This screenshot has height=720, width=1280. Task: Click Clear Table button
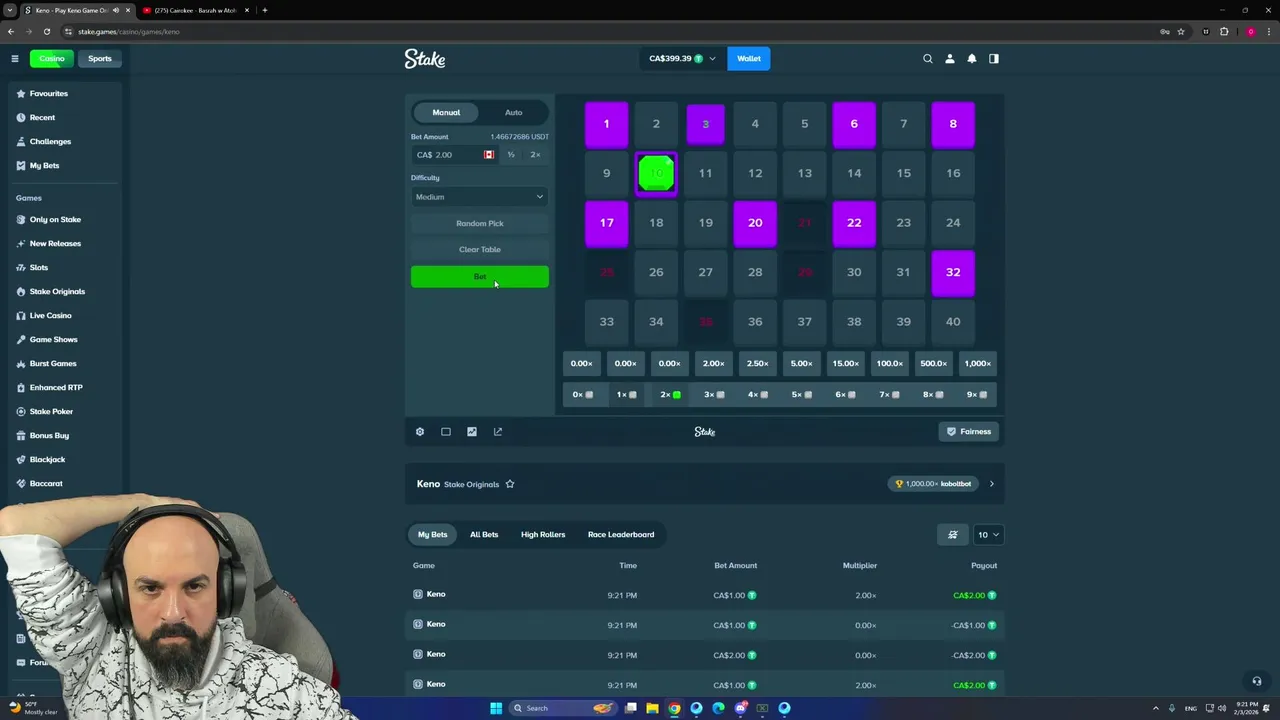coord(480,249)
